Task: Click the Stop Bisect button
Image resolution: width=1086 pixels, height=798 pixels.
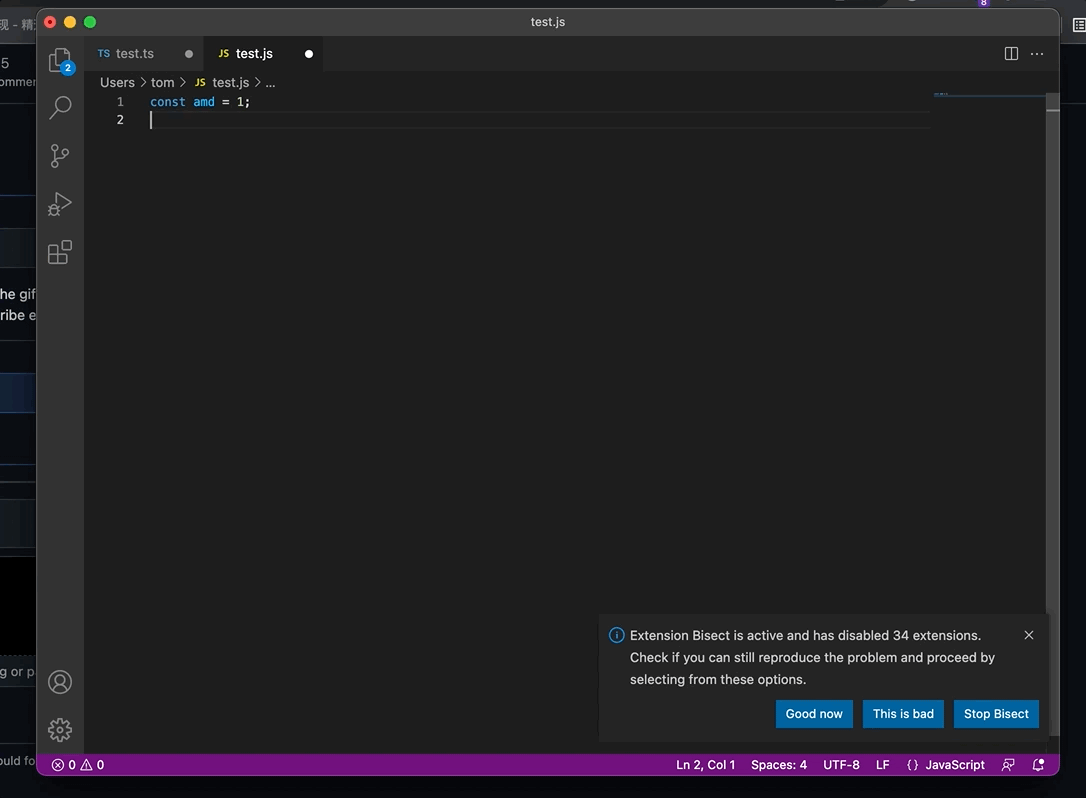Action: point(996,714)
